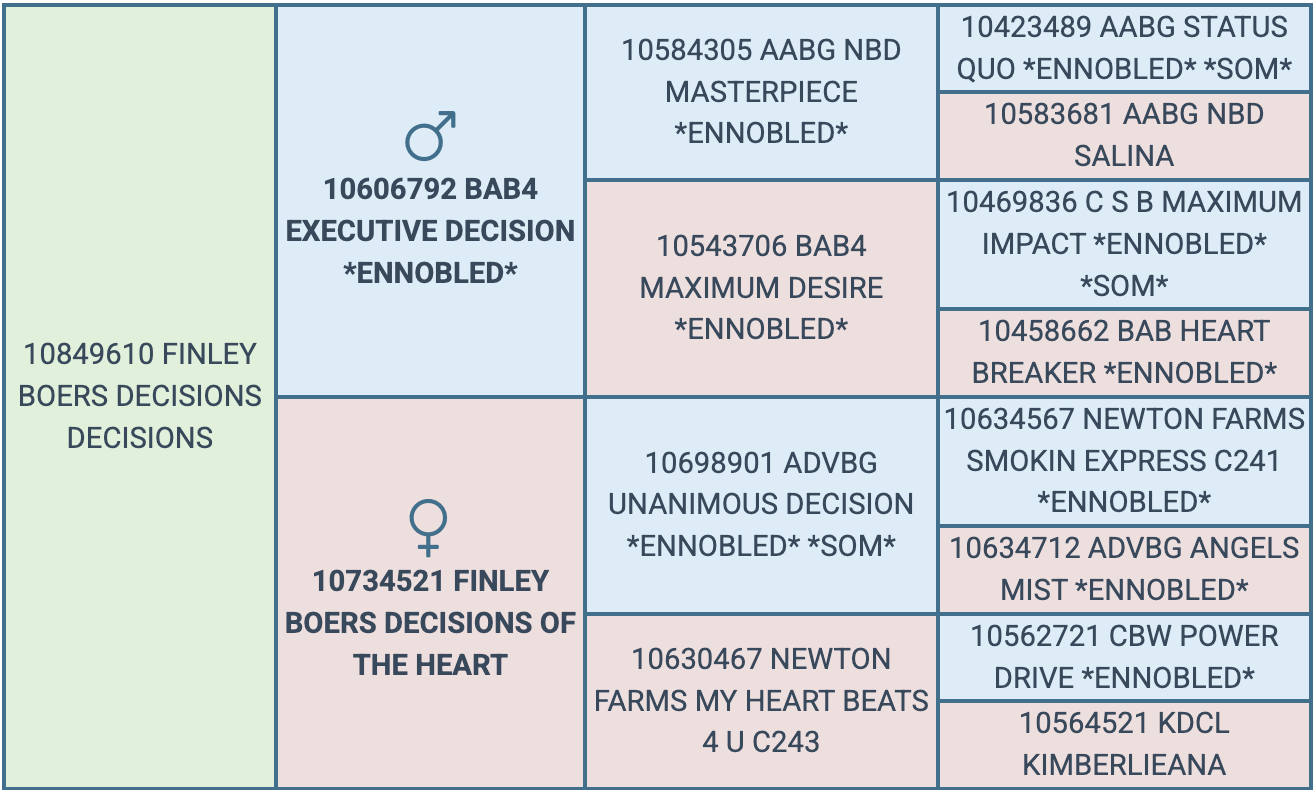Select 10584305 AABG NBD Masterpiece cell
The height and width of the screenshot is (790, 1314).
click(x=761, y=92)
